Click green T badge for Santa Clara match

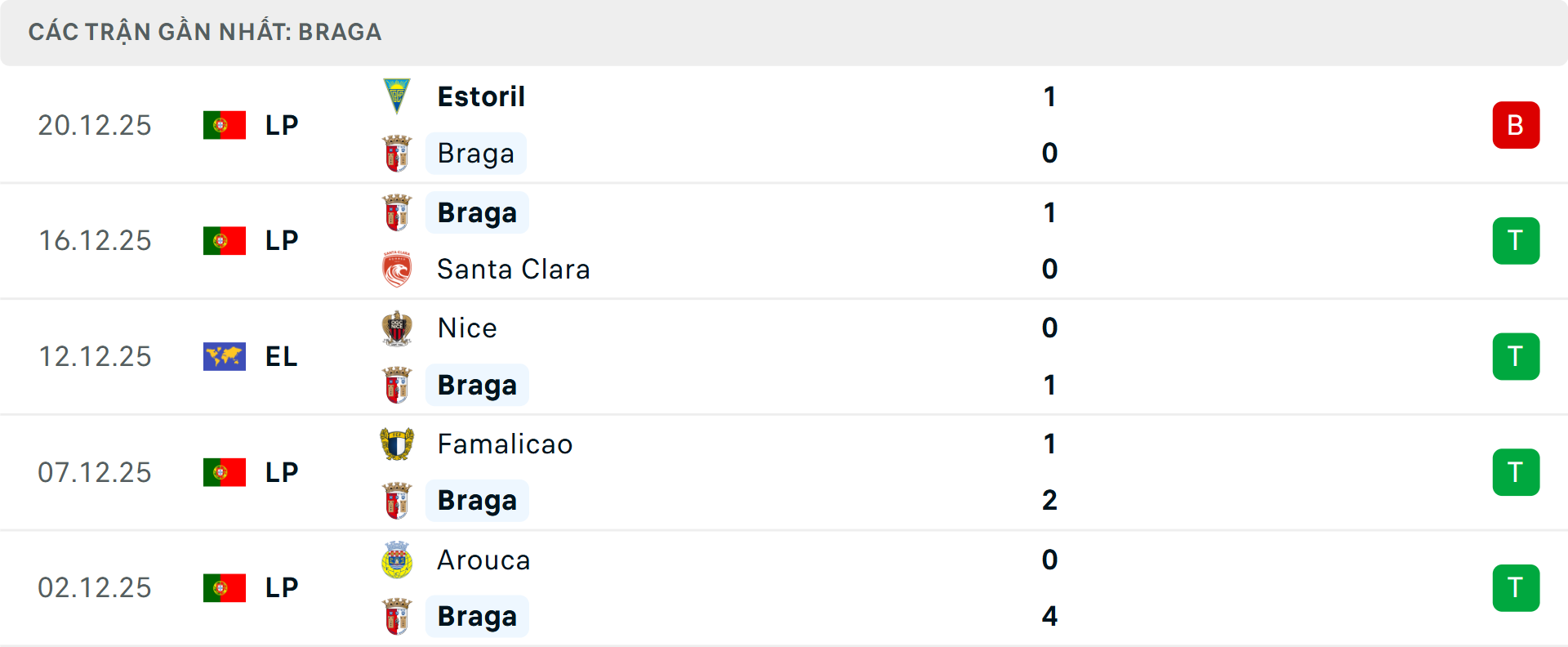coord(1516,241)
